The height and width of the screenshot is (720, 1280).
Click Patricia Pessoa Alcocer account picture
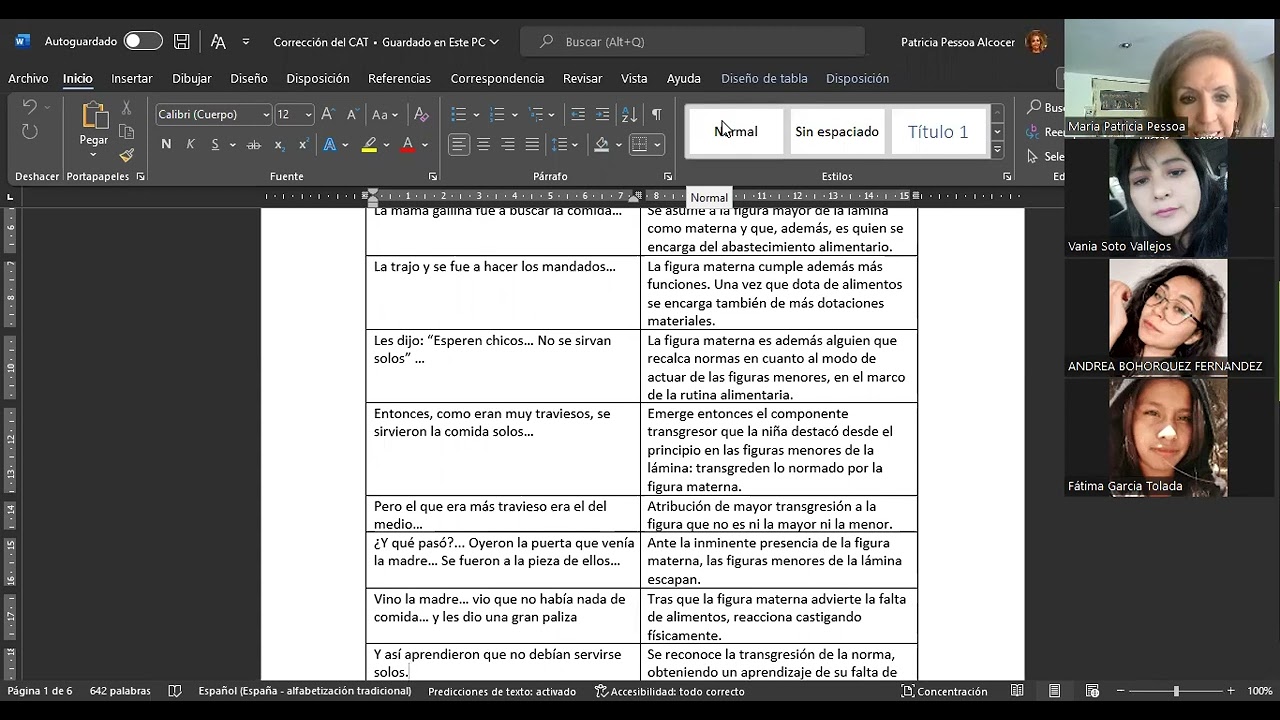[1037, 42]
